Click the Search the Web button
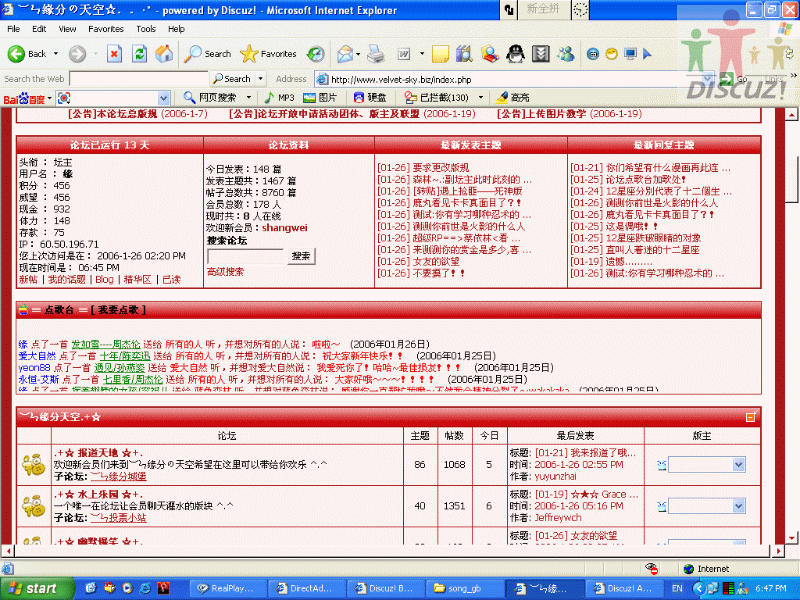This screenshot has width=800, height=600. (x=232, y=79)
